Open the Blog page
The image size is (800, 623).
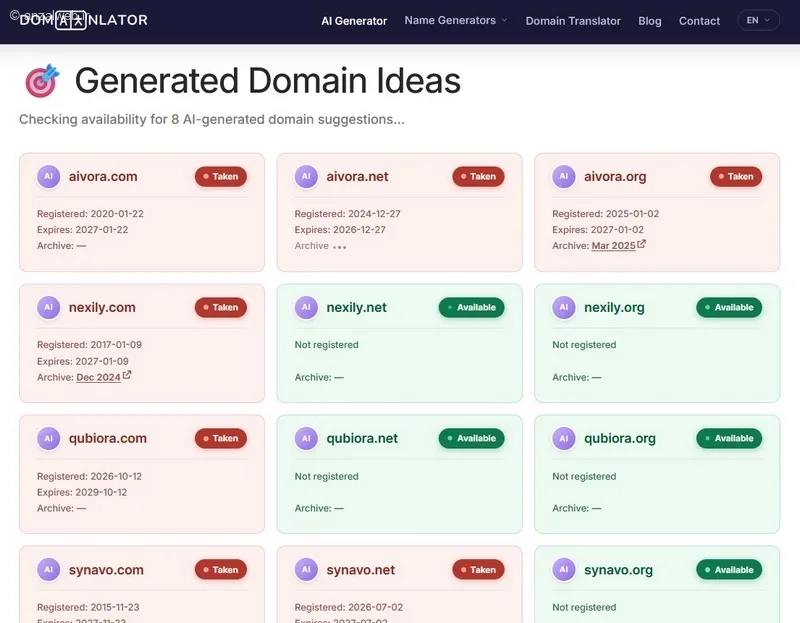pos(649,21)
